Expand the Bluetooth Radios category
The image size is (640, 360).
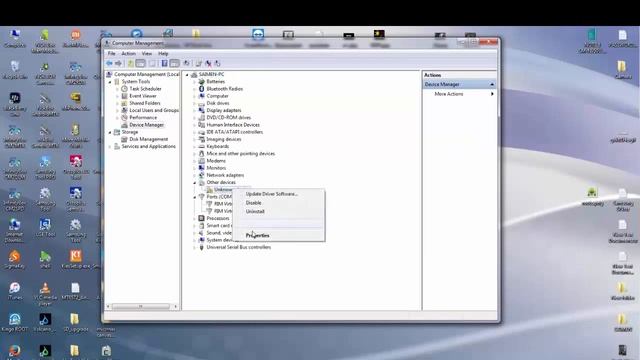195,89
